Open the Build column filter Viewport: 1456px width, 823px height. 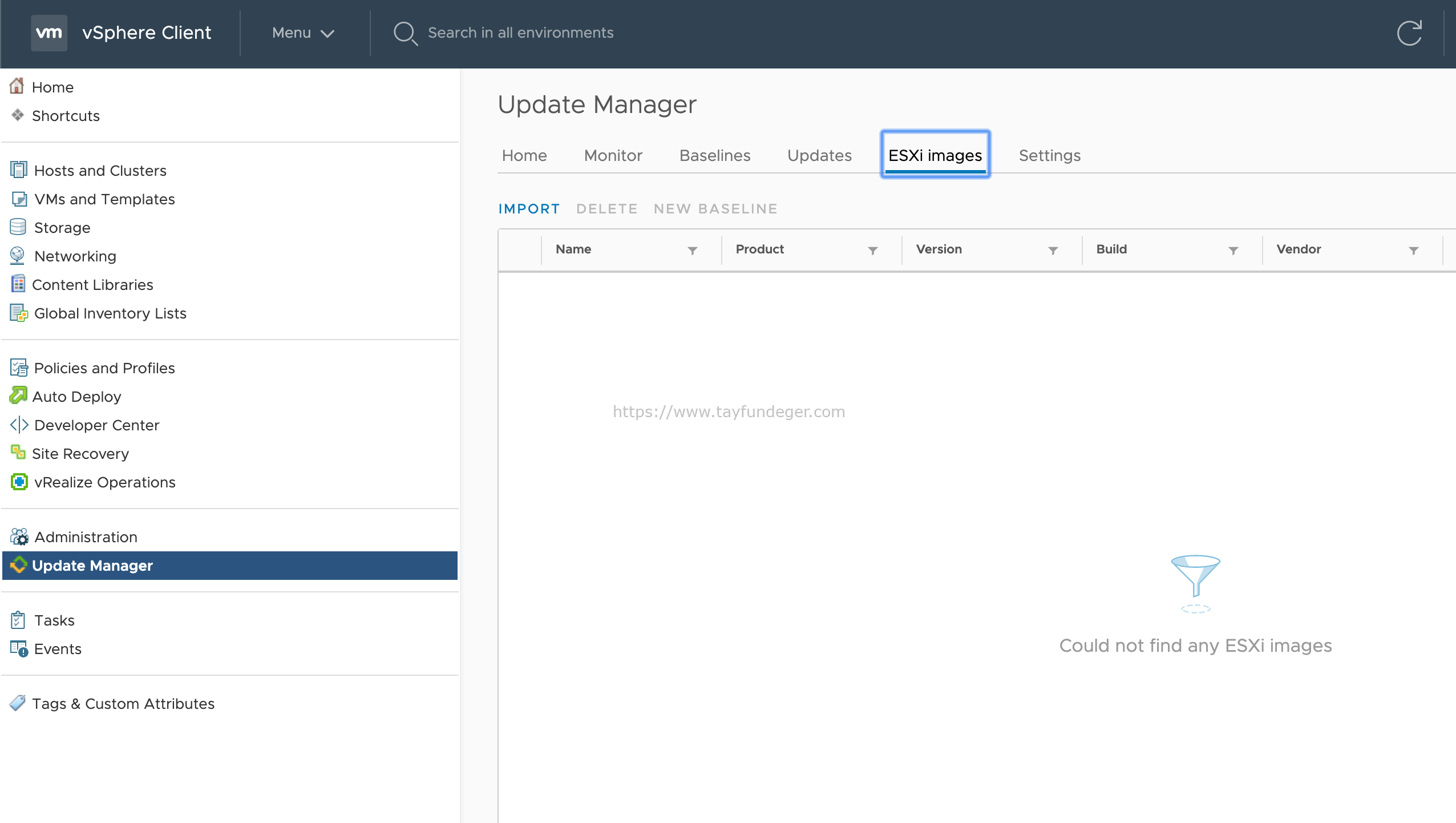pyautogui.click(x=1233, y=251)
